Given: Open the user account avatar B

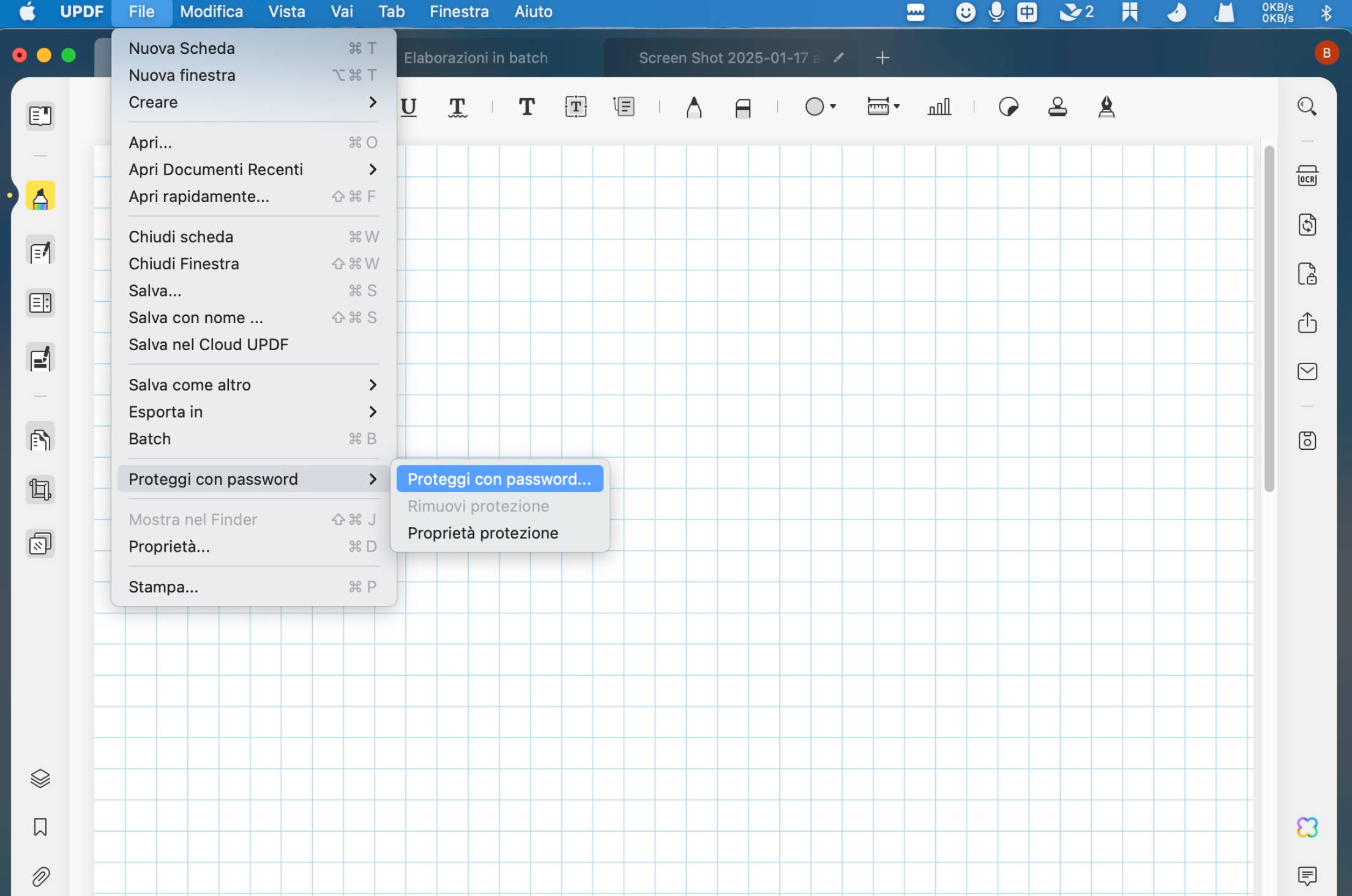Looking at the screenshot, I should pyautogui.click(x=1326, y=53).
